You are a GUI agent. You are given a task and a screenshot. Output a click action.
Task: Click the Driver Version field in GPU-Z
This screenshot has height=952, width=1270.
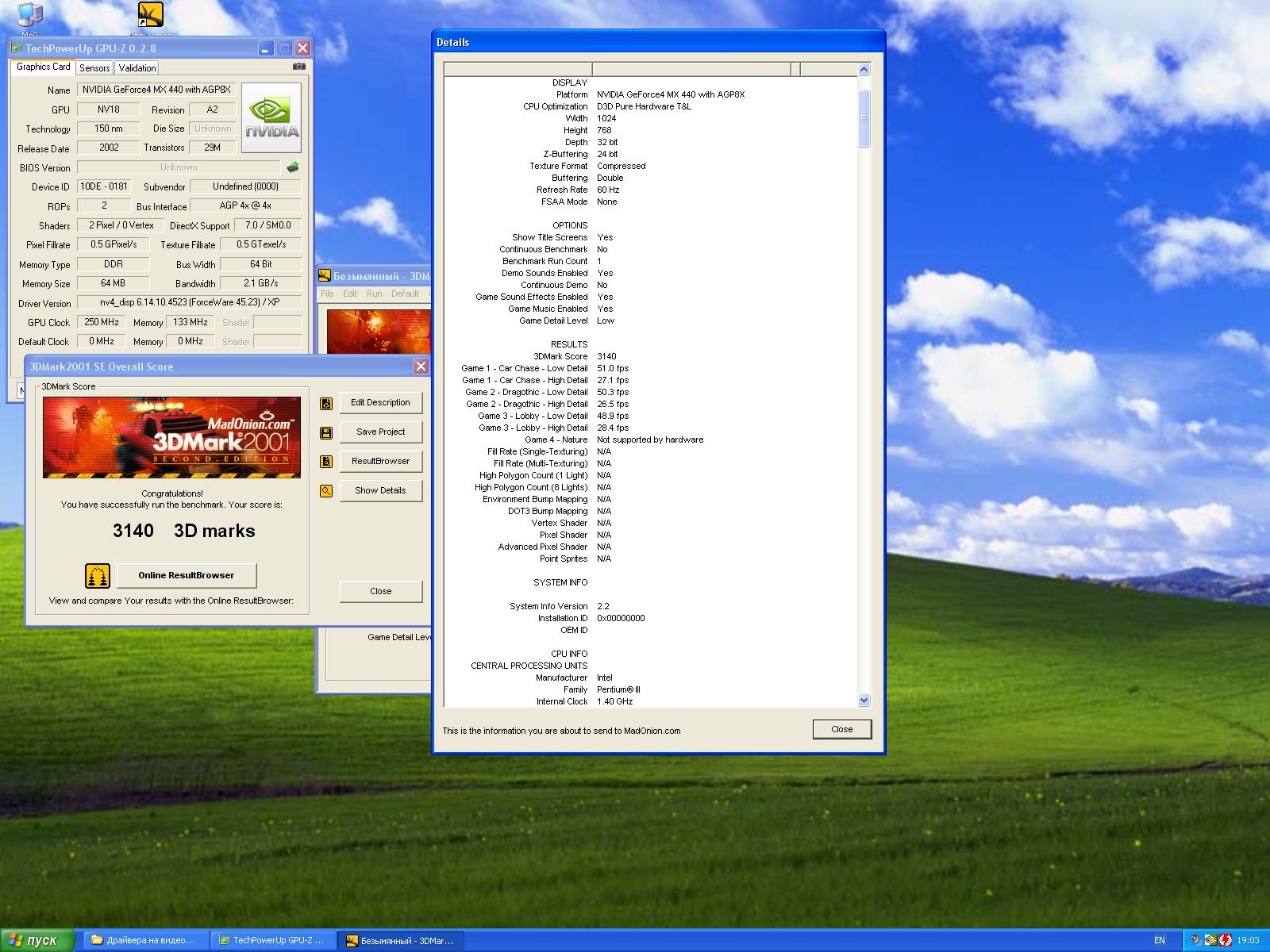(189, 303)
